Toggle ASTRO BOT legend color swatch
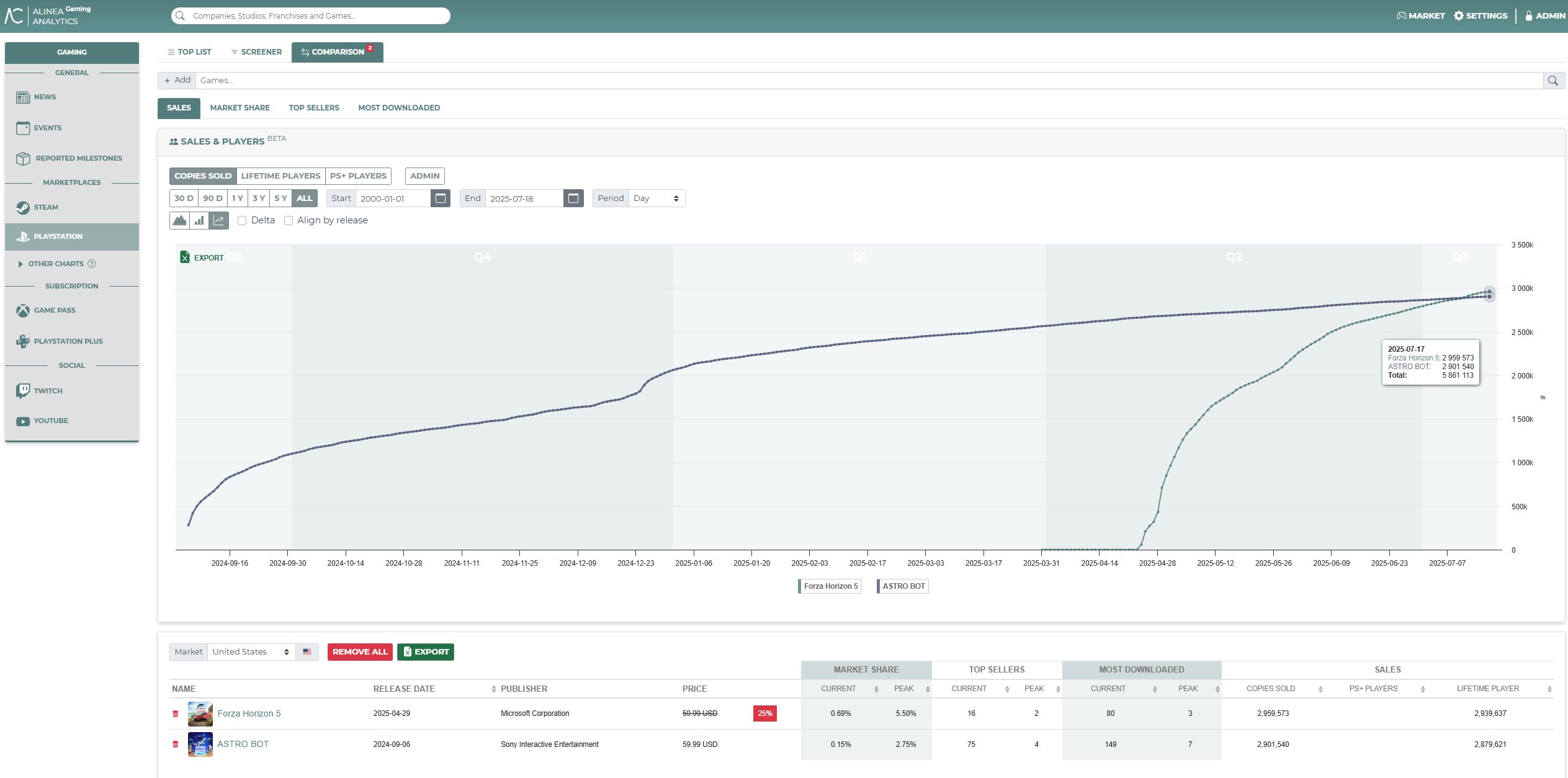1568x778 pixels. (878, 586)
